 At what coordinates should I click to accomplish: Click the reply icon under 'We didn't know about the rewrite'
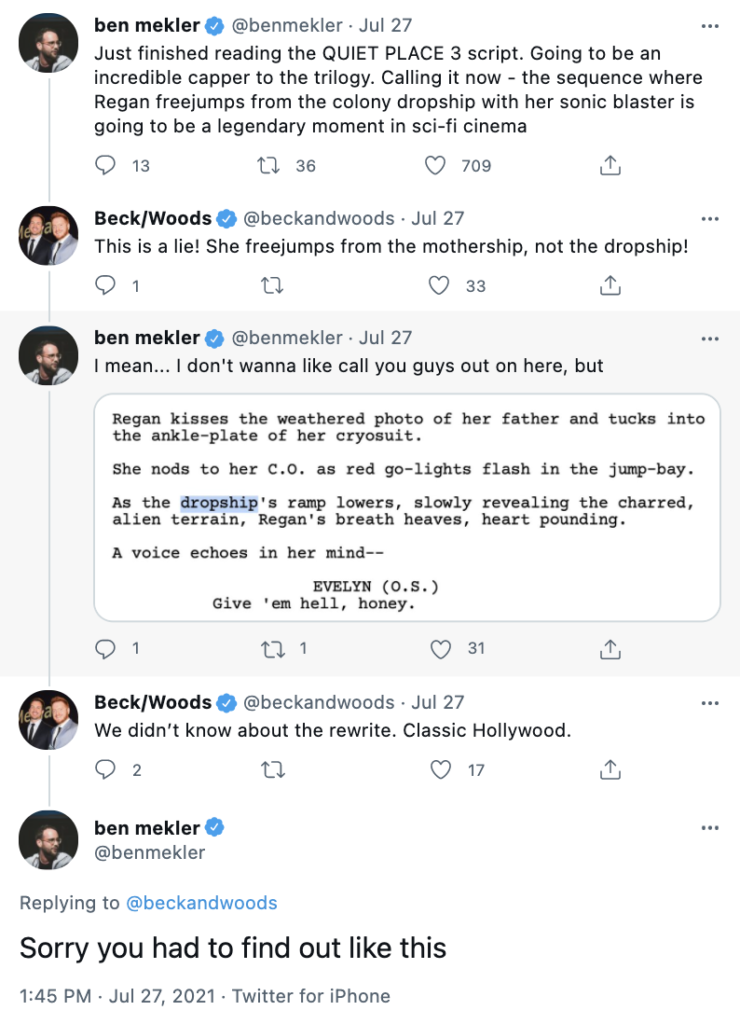(105, 770)
